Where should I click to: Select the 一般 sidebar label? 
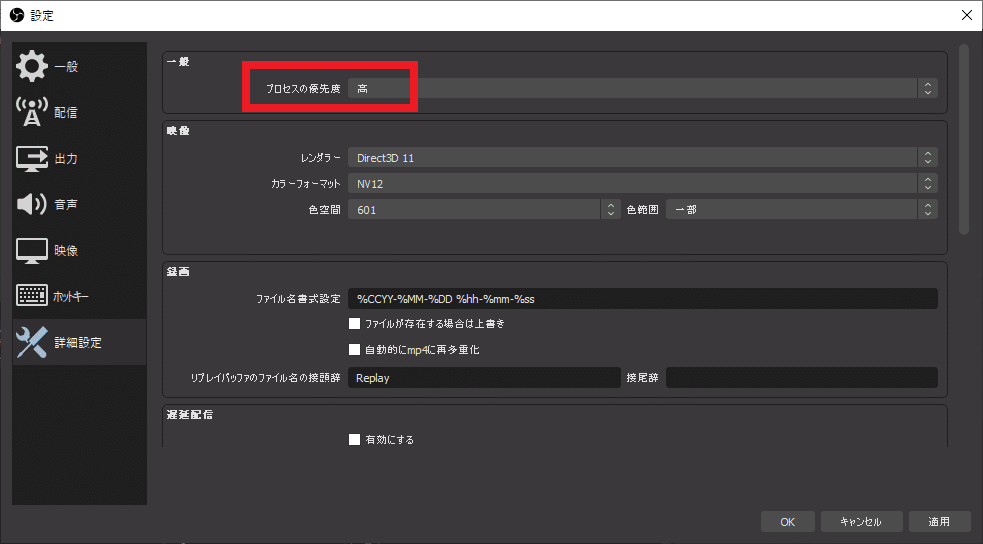tap(66, 66)
